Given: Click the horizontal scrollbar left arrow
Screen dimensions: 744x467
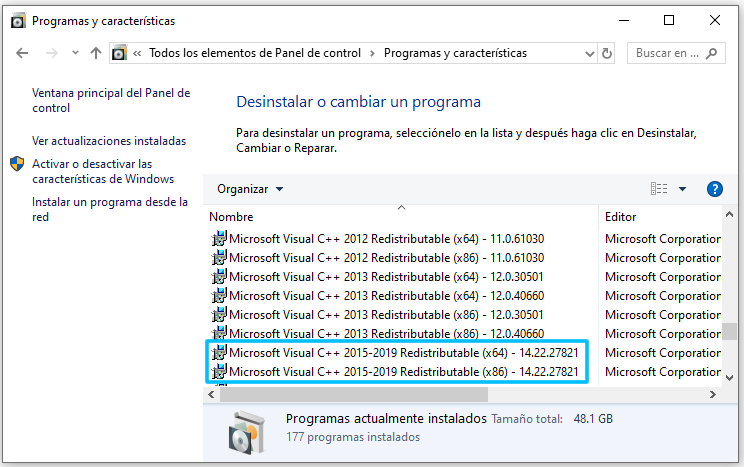Looking at the screenshot, I should coord(211,394).
